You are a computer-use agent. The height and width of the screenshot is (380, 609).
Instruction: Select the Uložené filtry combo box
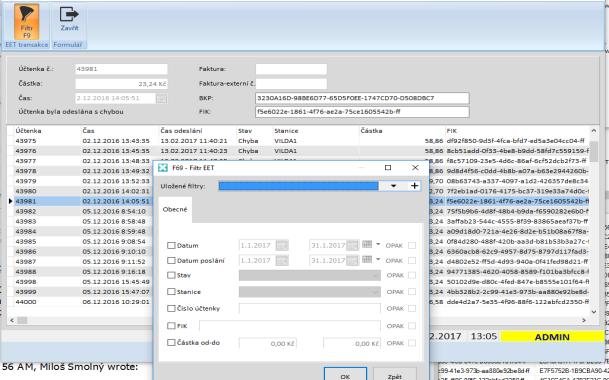(x=299, y=186)
